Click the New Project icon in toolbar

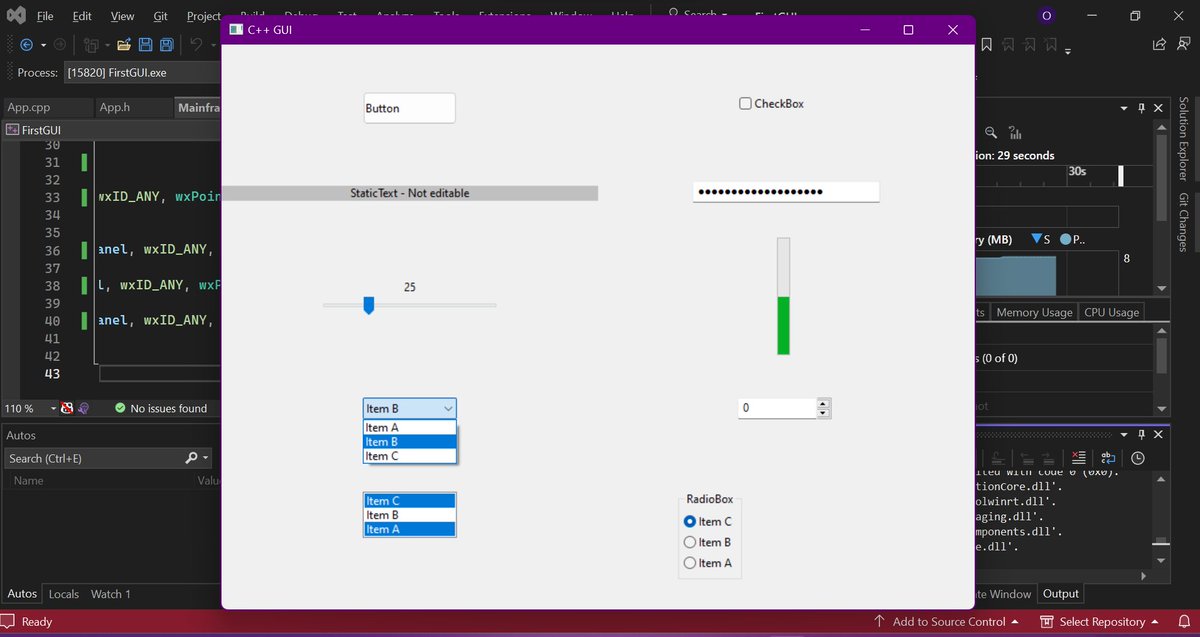coord(91,45)
